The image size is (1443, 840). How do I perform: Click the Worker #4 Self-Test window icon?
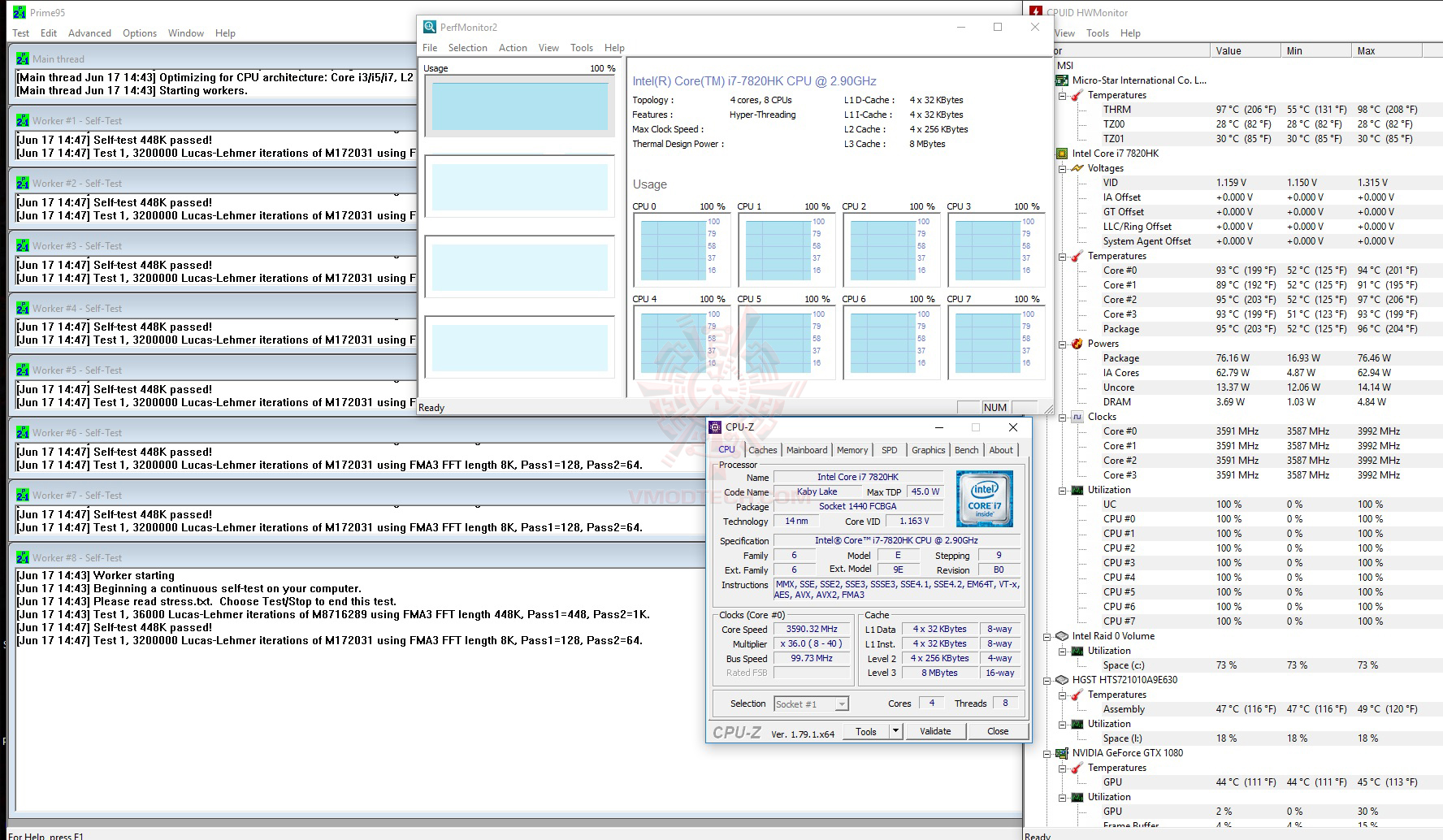[23, 308]
